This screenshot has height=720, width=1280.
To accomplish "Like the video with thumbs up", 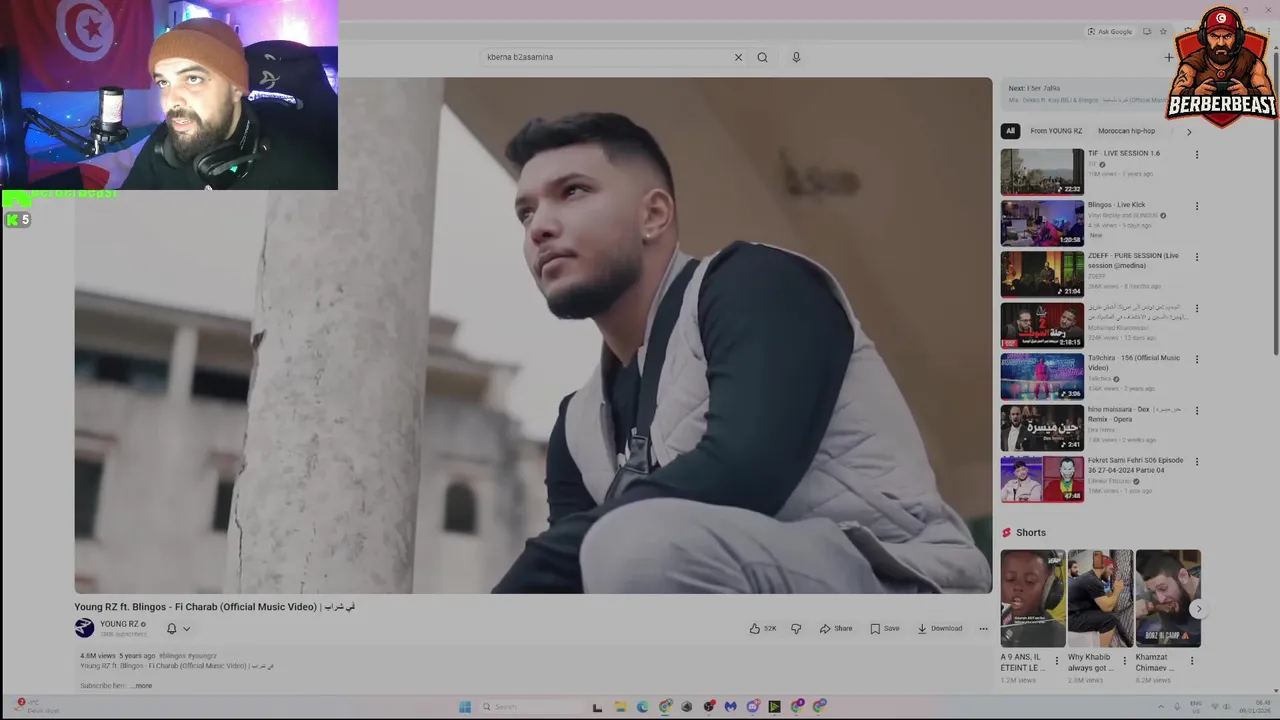I will 763,628.
